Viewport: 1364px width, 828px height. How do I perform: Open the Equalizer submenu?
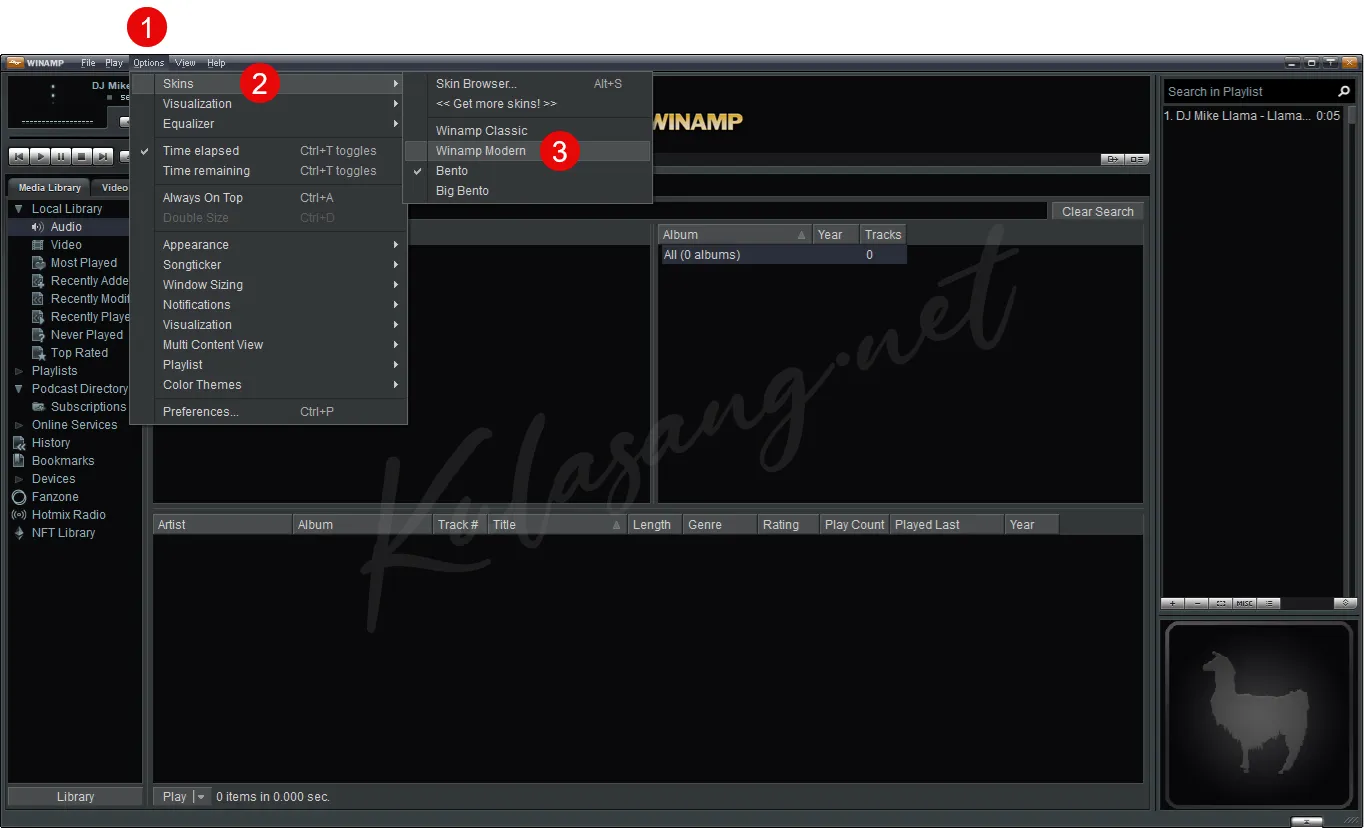click(268, 124)
